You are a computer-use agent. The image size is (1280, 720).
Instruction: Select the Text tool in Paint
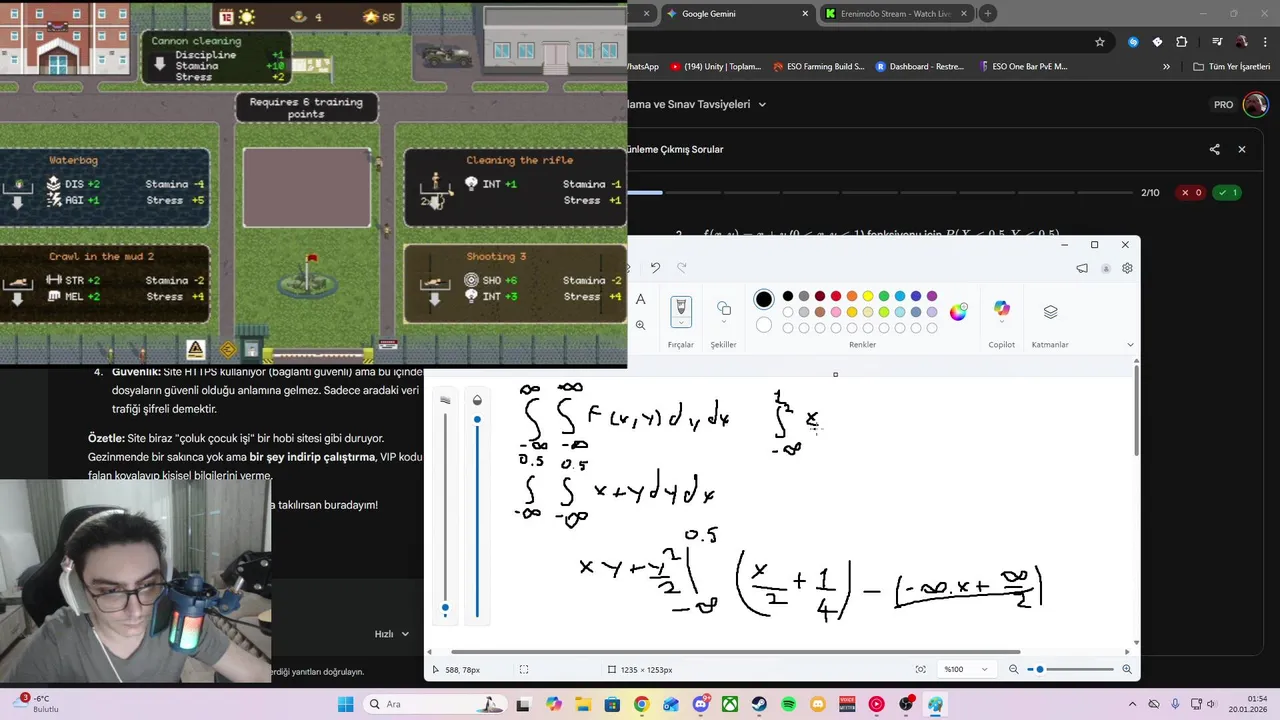pos(640,299)
